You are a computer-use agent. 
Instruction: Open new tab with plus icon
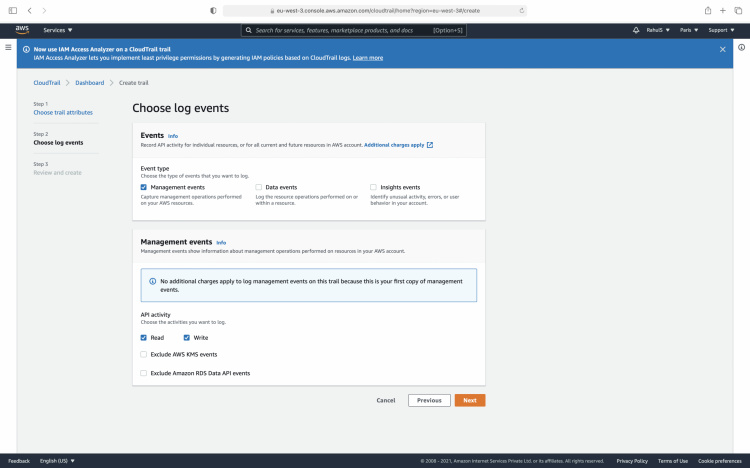tap(722, 10)
